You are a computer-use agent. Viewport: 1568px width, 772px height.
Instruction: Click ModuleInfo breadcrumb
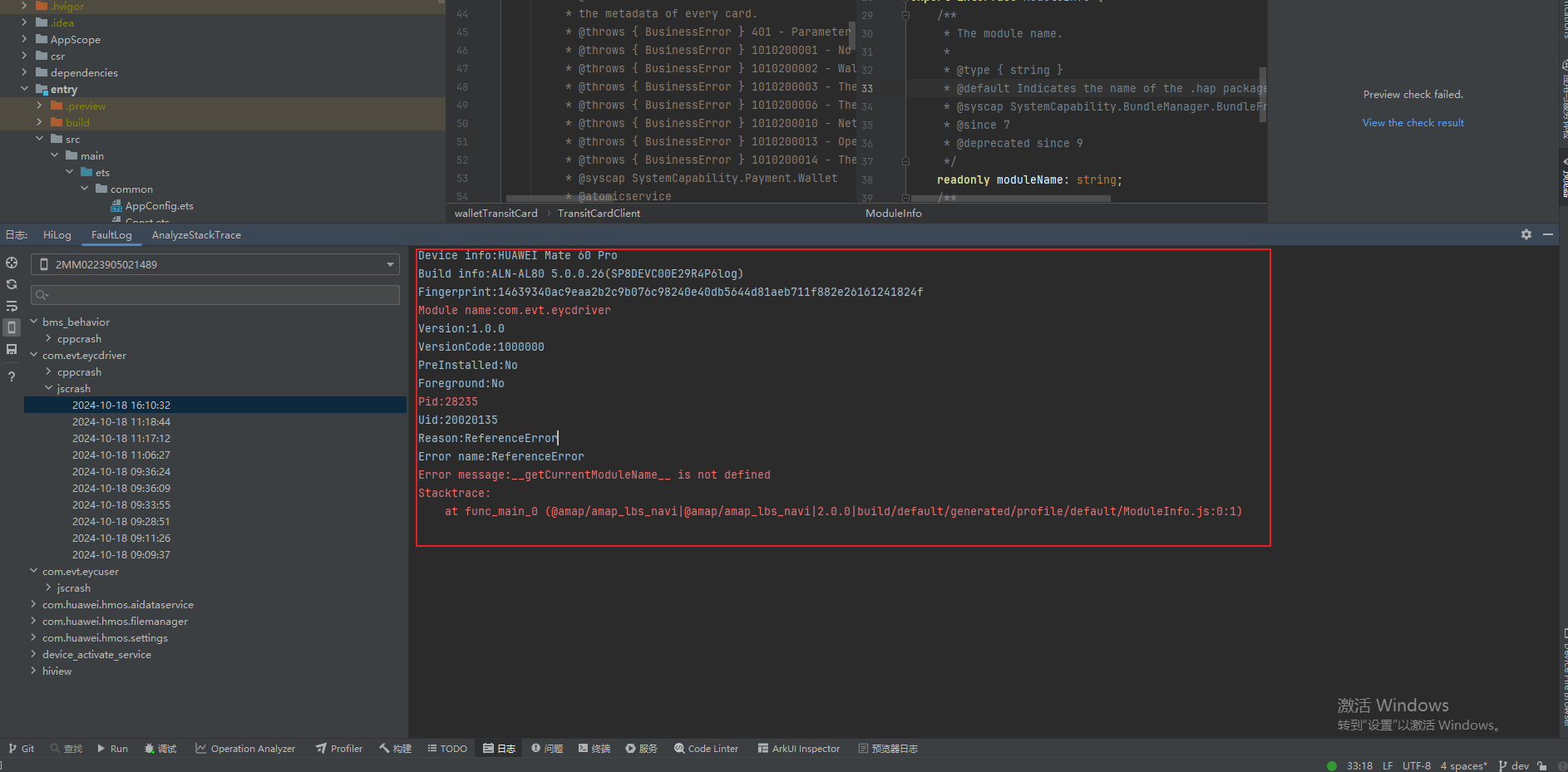[894, 214]
